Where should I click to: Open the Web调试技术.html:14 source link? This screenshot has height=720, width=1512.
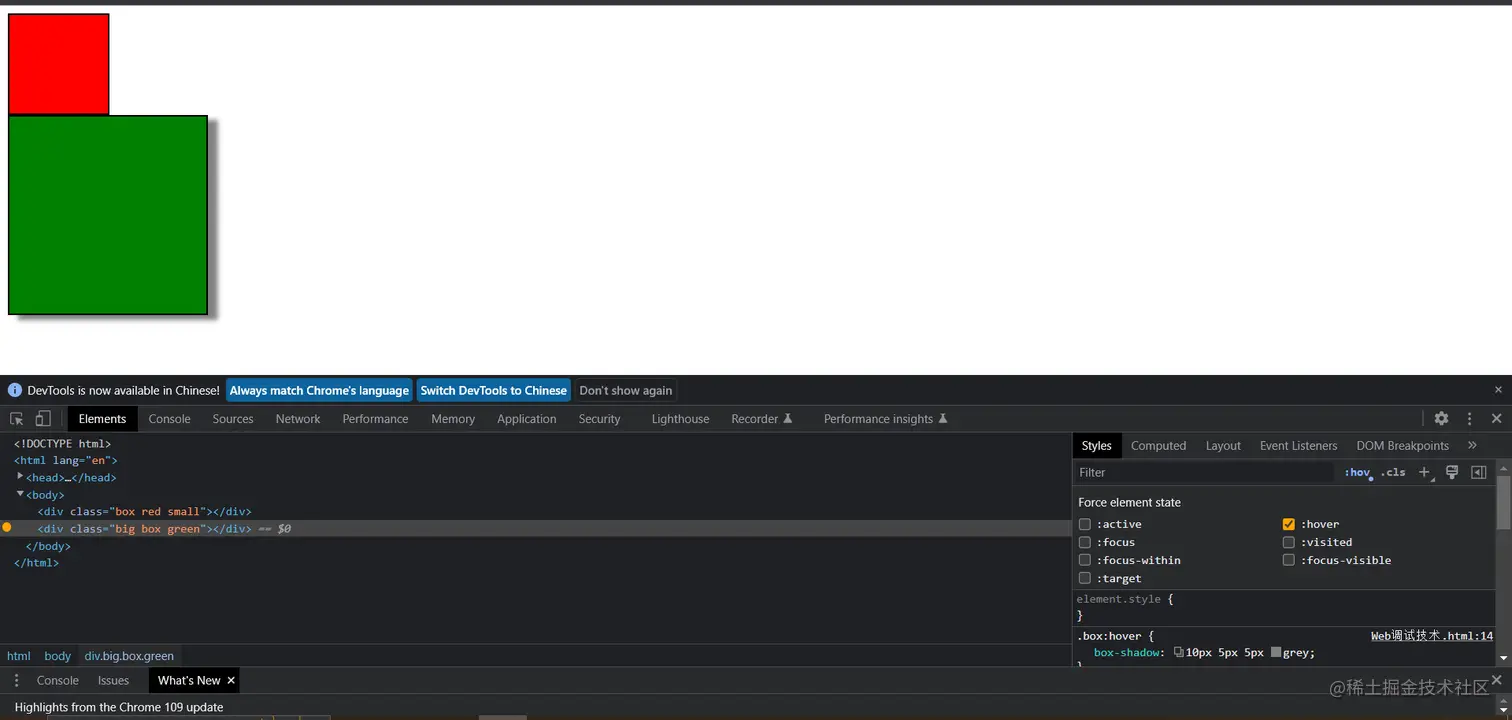pos(1431,635)
